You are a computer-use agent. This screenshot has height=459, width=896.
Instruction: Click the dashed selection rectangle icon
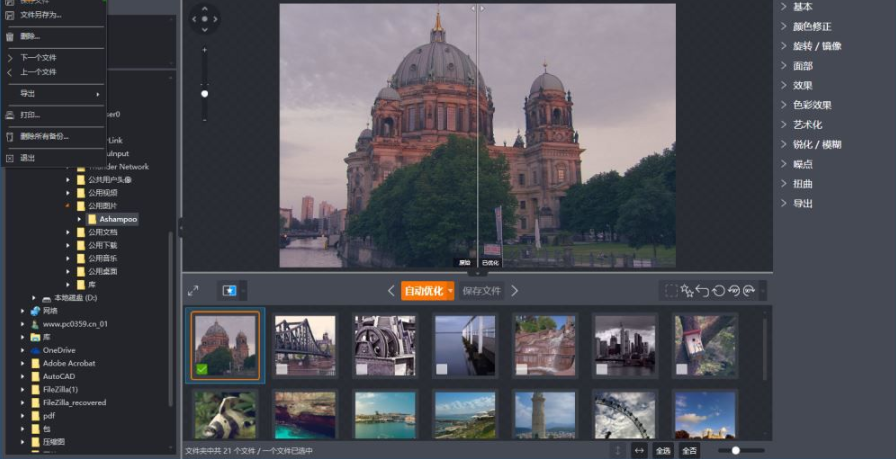click(x=671, y=291)
